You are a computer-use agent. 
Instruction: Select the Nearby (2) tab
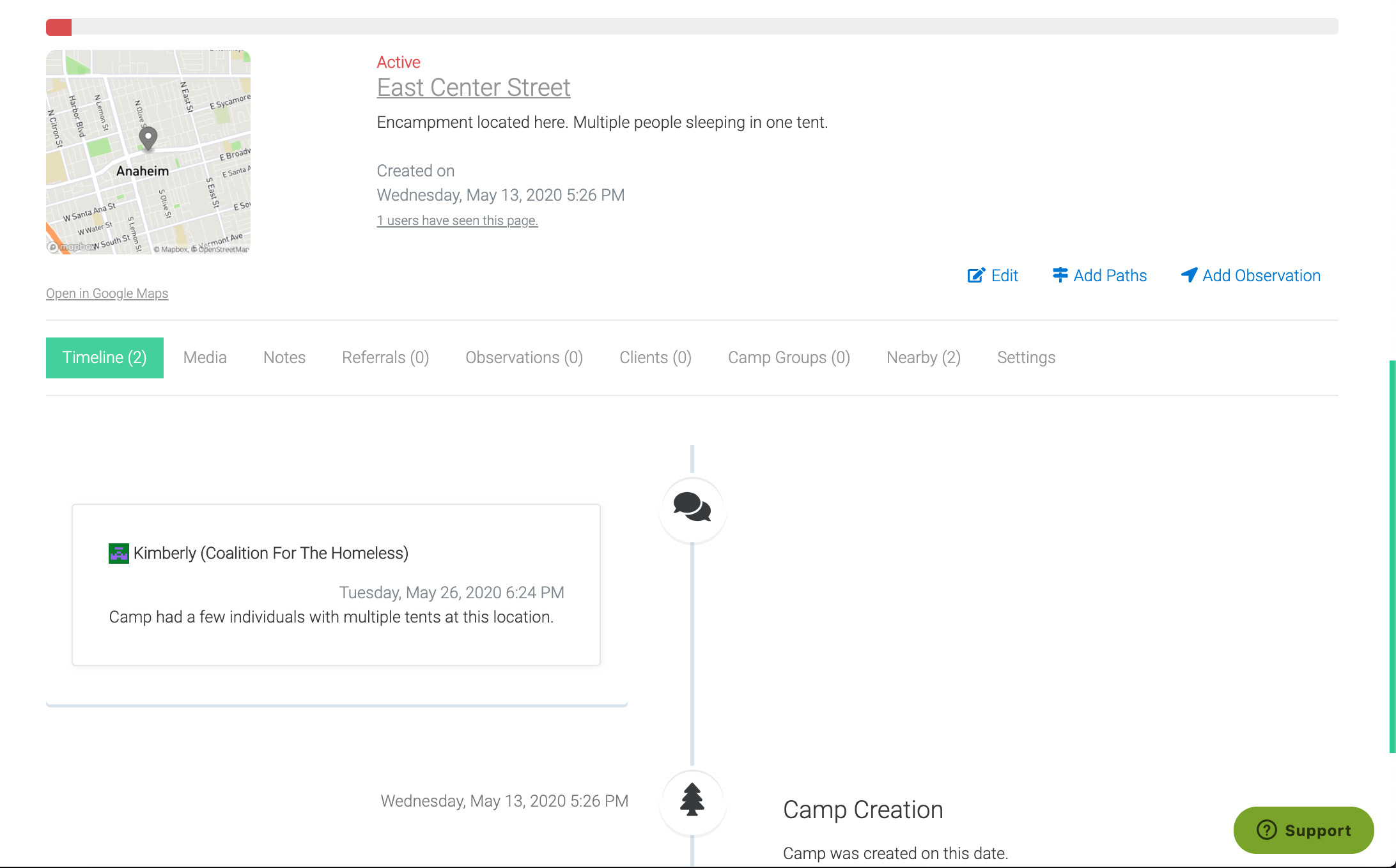pos(923,357)
